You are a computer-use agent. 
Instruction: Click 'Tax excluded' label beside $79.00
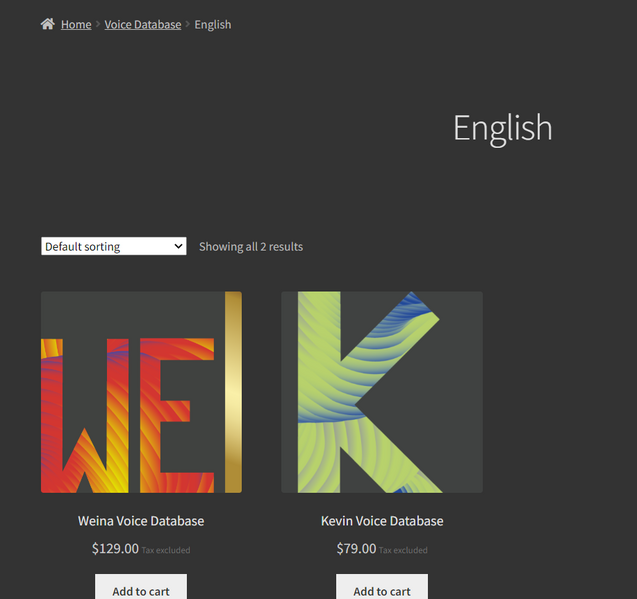pyautogui.click(x=403, y=550)
